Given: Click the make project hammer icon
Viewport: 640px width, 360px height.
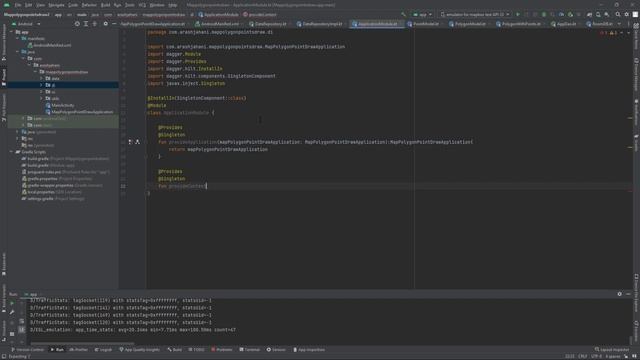Looking at the screenshot, I should tap(404, 15).
